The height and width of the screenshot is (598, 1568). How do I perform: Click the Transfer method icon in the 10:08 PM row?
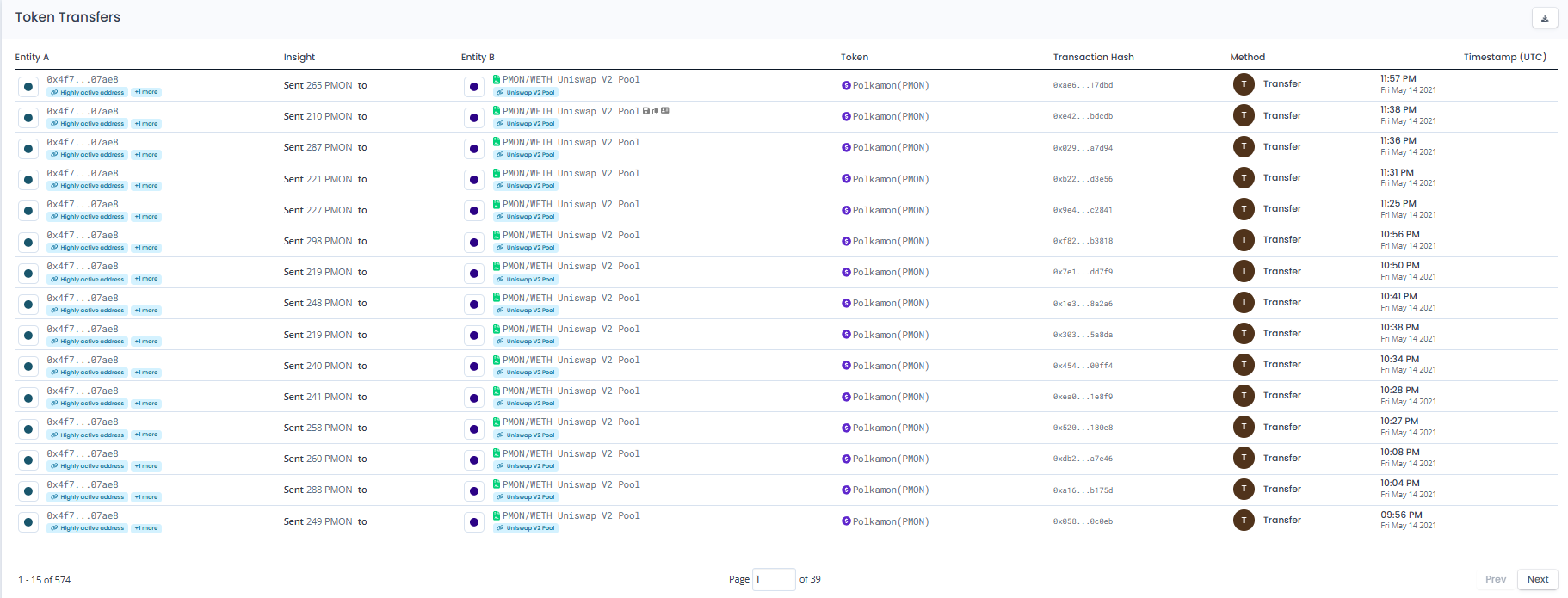tap(1244, 458)
